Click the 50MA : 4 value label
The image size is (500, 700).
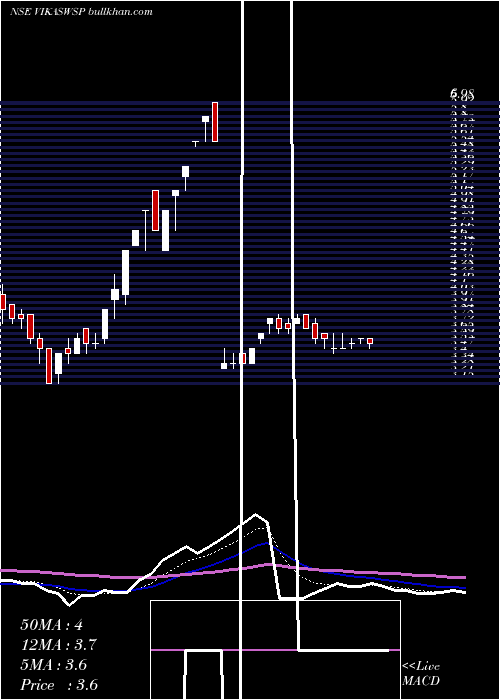(52, 625)
